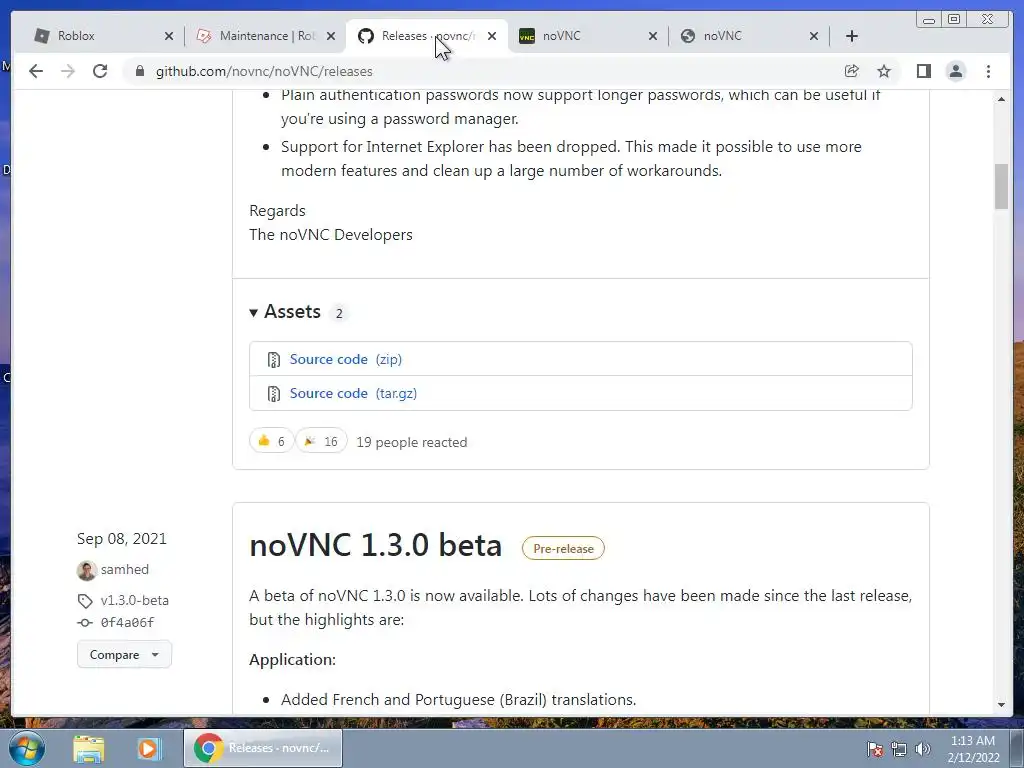Open network status tray icon

[899, 749]
